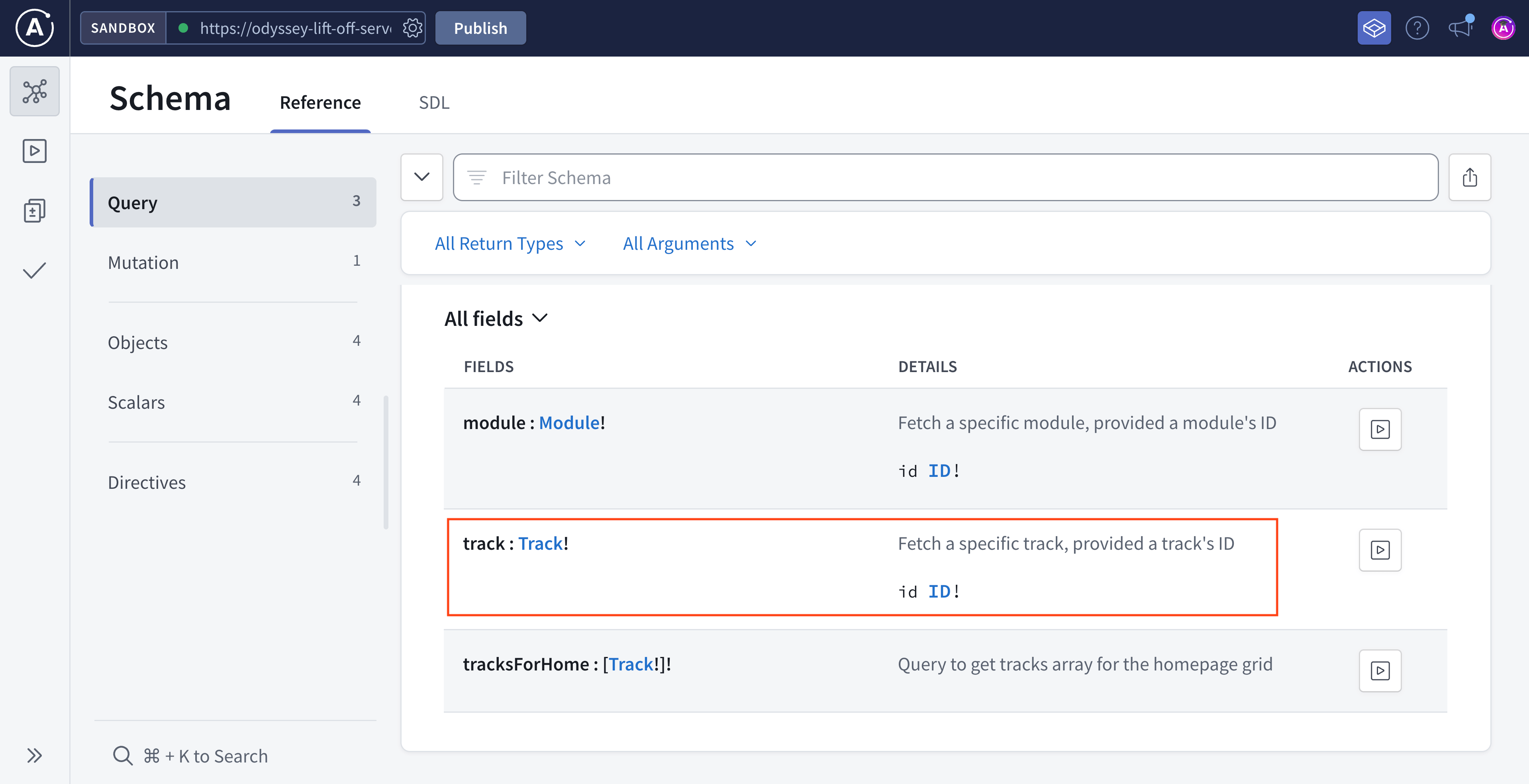1529x784 pixels.
Task: Open the user avatar menu
Action: click(1504, 27)
